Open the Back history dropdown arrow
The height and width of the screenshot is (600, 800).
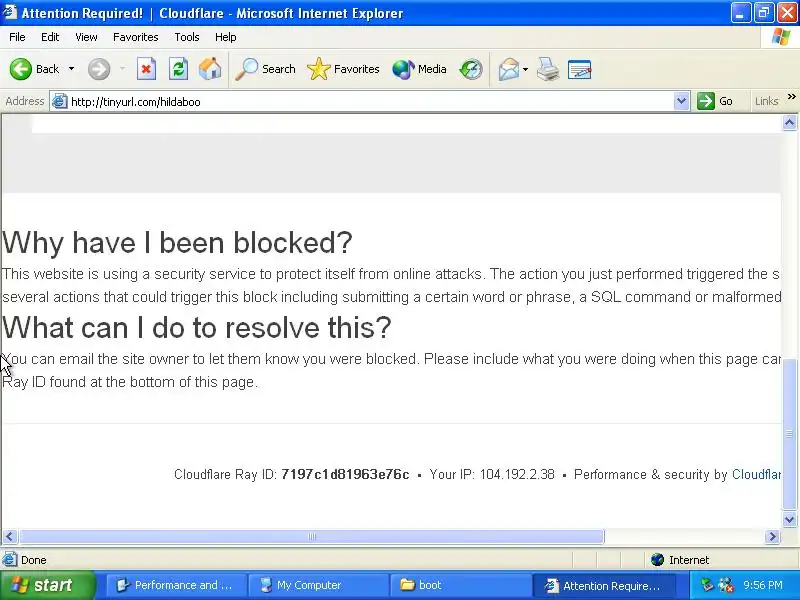[71, 69]
